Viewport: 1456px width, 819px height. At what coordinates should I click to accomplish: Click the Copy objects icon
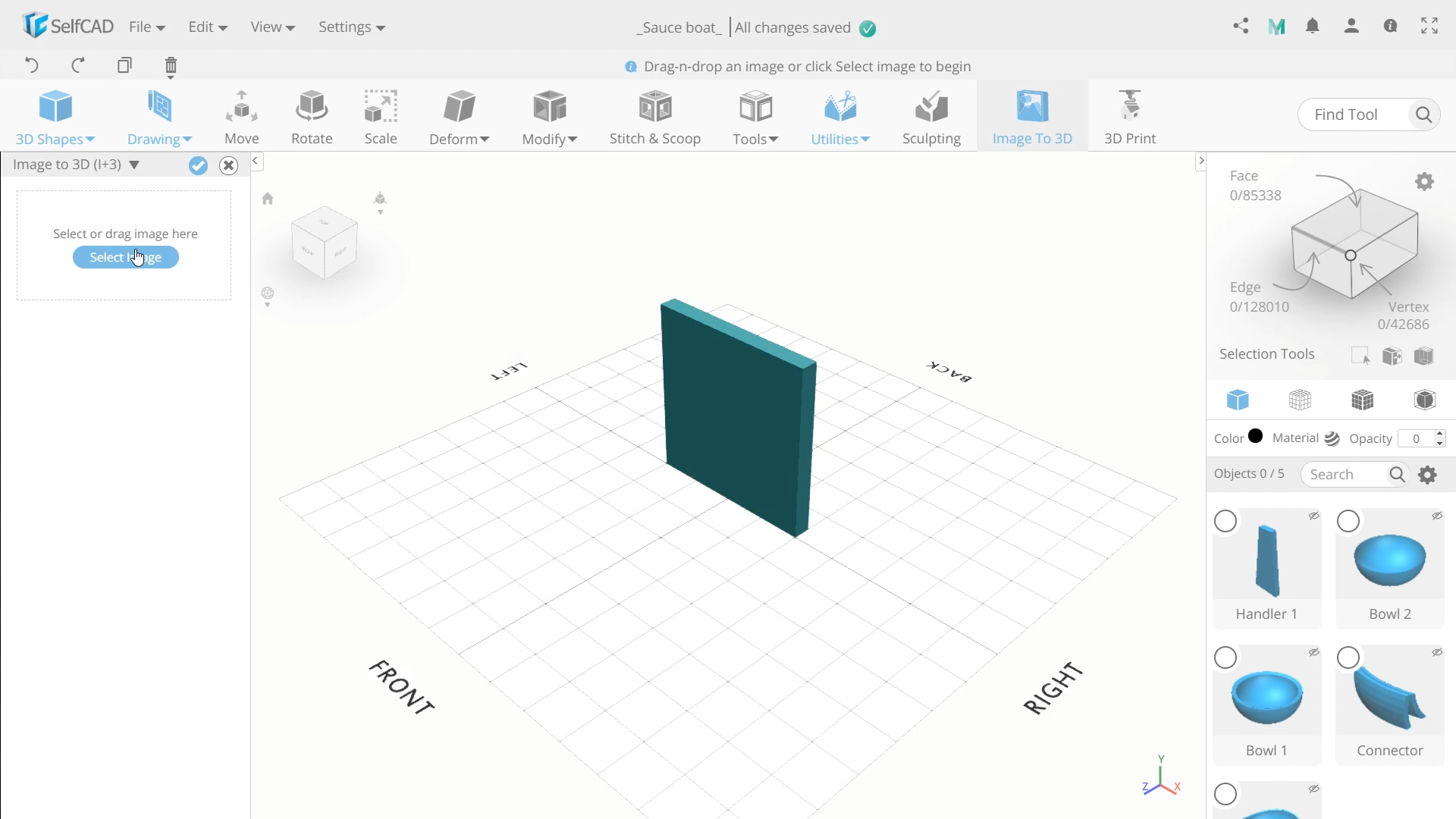point(124,65)
